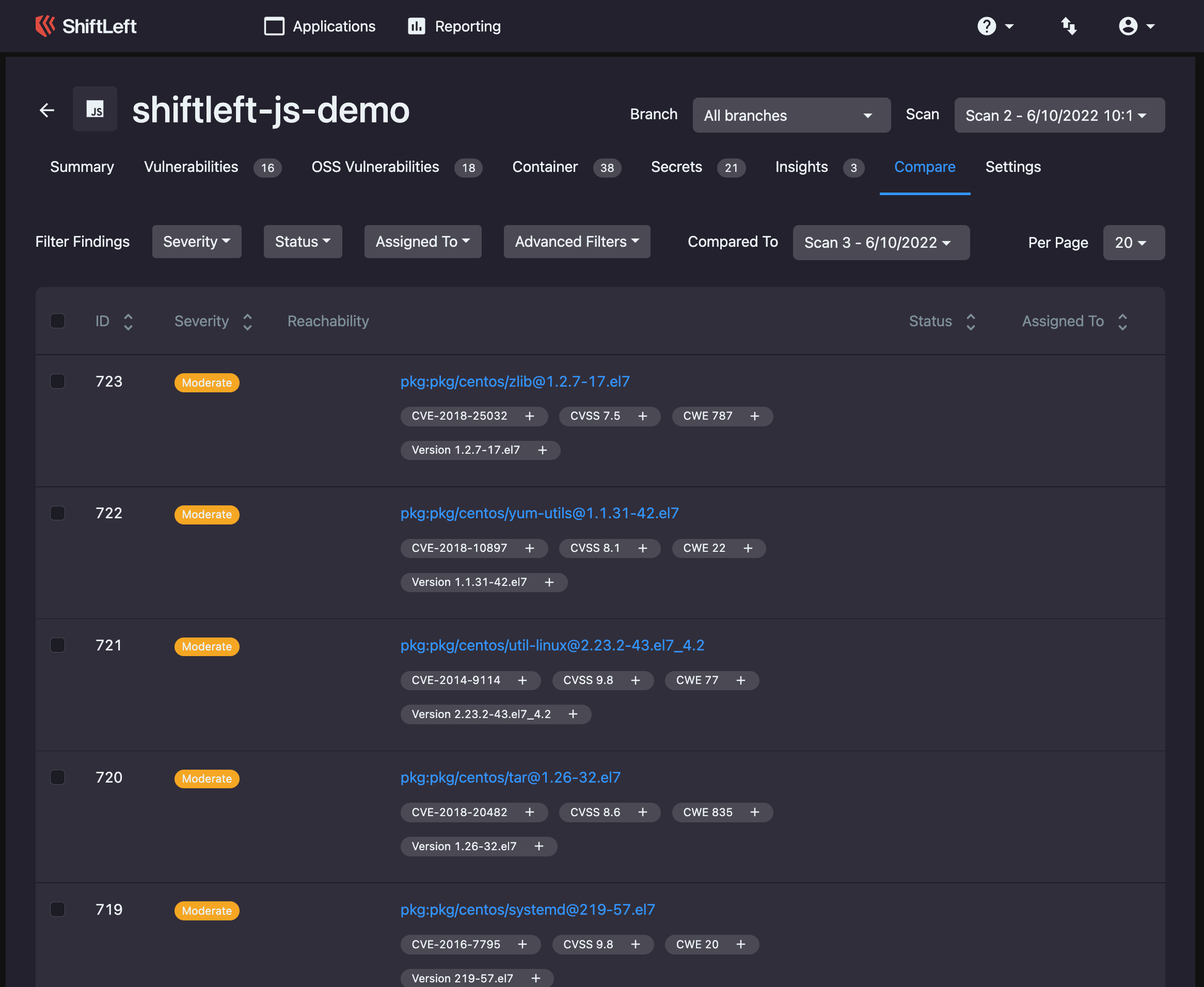The image size is (1204, 987).
Task: Check the box for finding 723
Action: pyautogui.click(x=57, y=381)
